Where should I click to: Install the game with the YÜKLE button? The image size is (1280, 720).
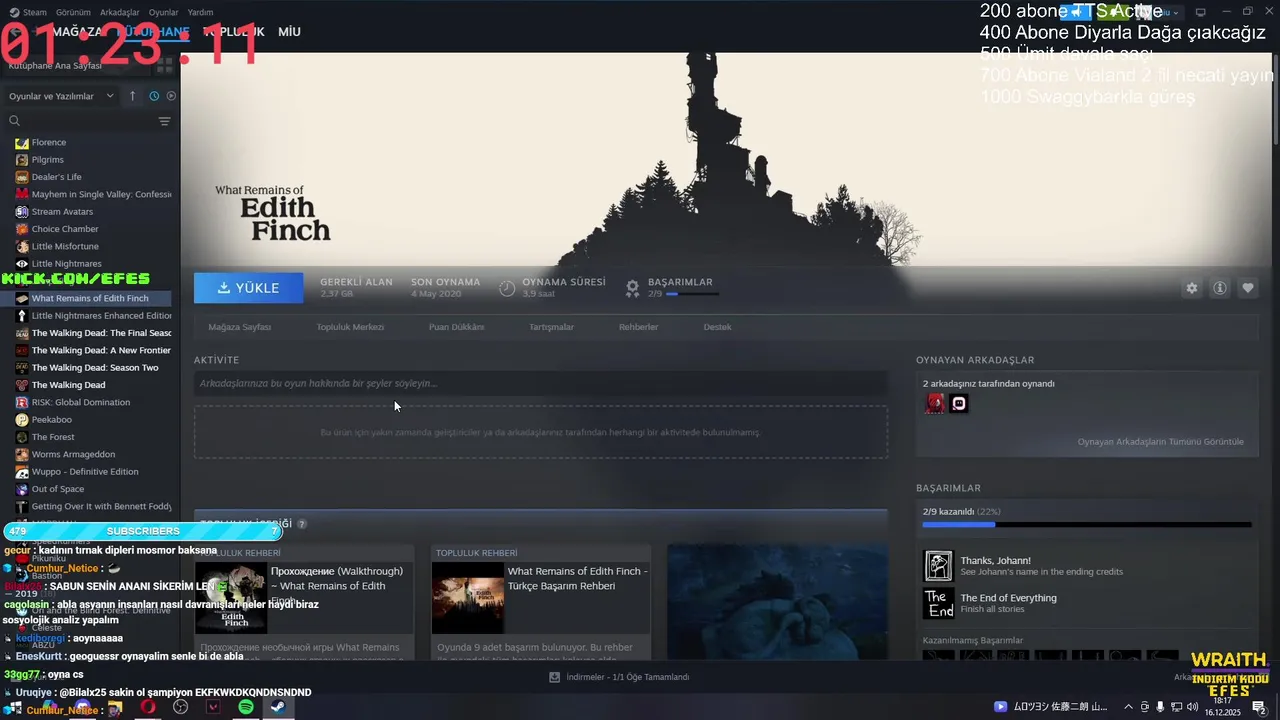coord(248,288)
